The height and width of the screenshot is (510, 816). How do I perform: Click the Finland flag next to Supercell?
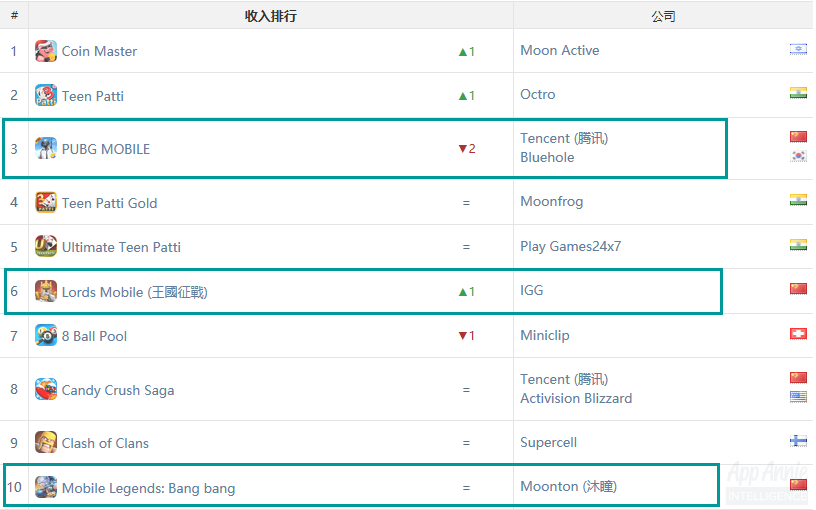[x=798, y=441]
